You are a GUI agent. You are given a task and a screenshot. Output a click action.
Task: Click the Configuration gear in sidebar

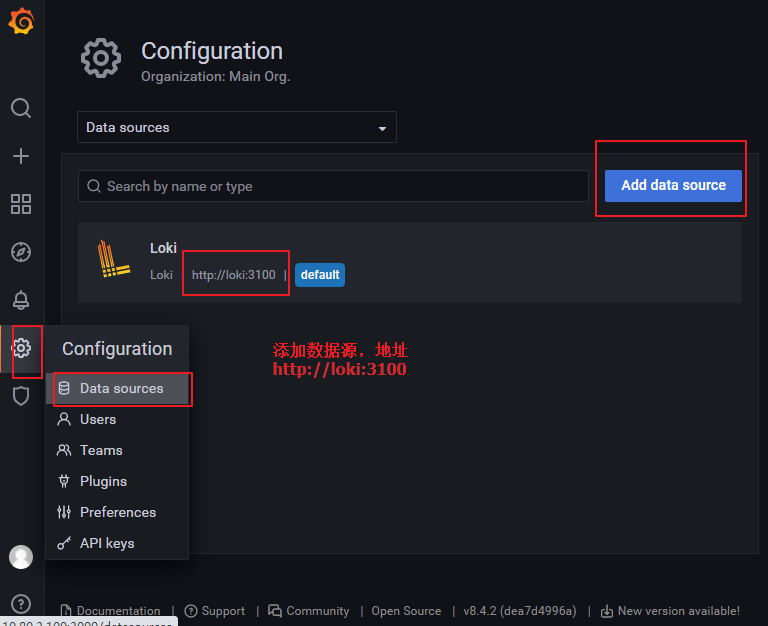pos(22,348)
